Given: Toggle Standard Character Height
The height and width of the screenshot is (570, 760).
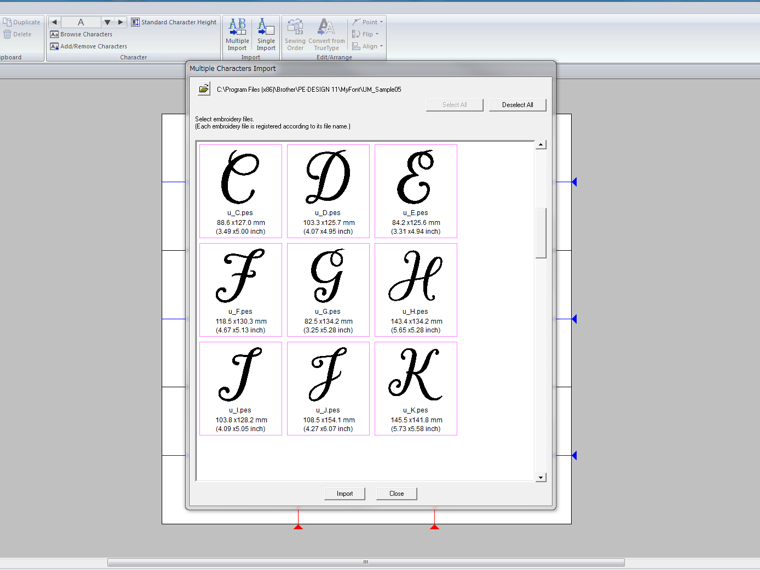Looking at the screenshot, I should (x=174, y=22).
